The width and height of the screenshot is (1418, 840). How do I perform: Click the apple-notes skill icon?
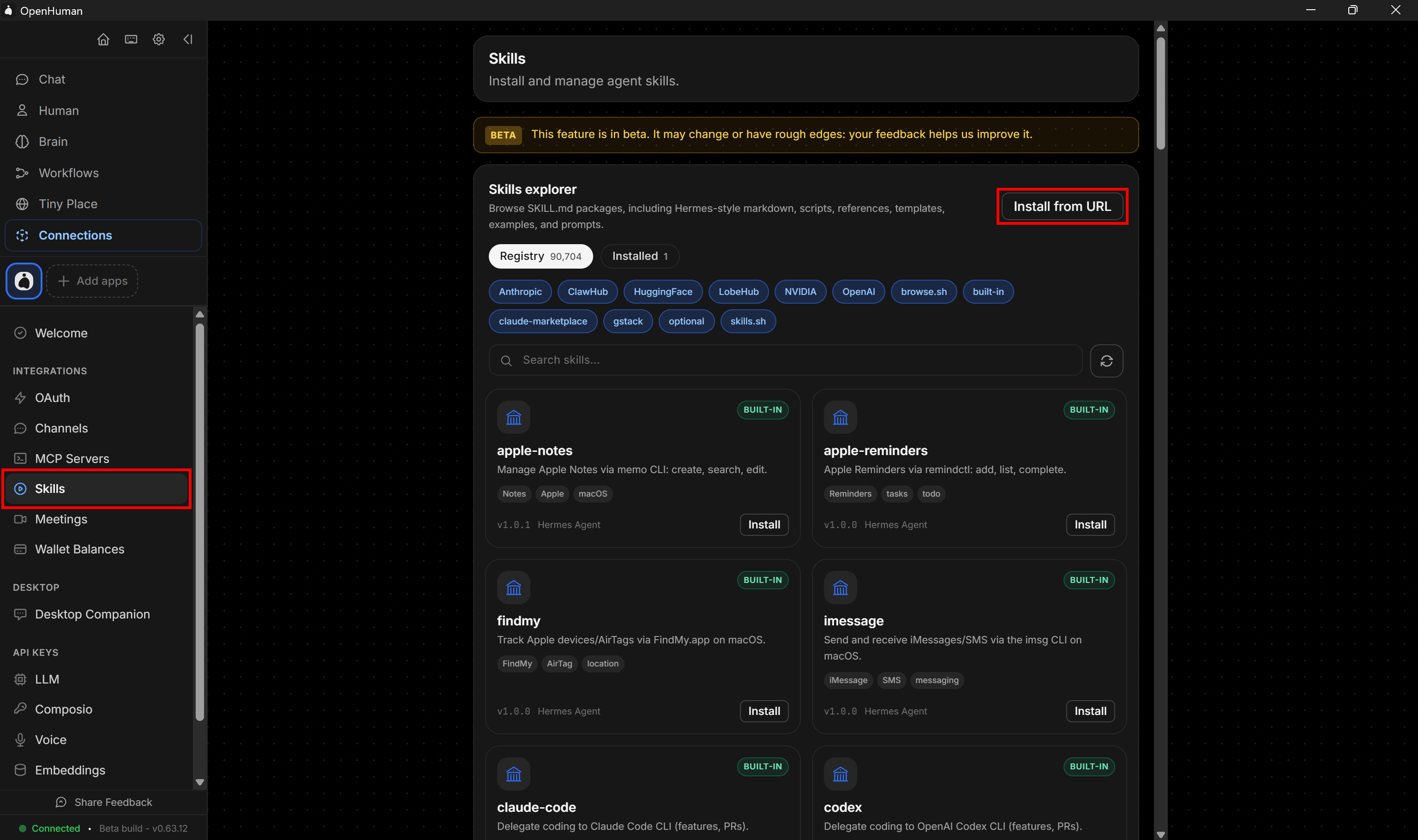coord(513,417)
